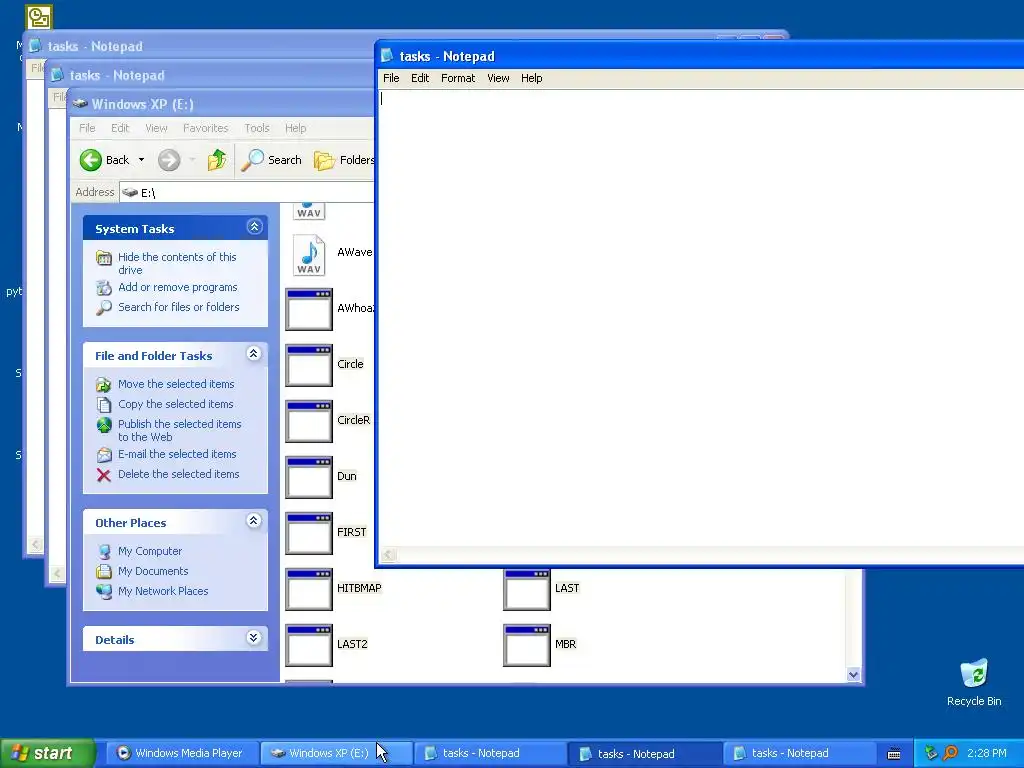This screenshot has height=768, width=1024.
Task: Click the top-left desktop icon
Action: coord(39,17)
